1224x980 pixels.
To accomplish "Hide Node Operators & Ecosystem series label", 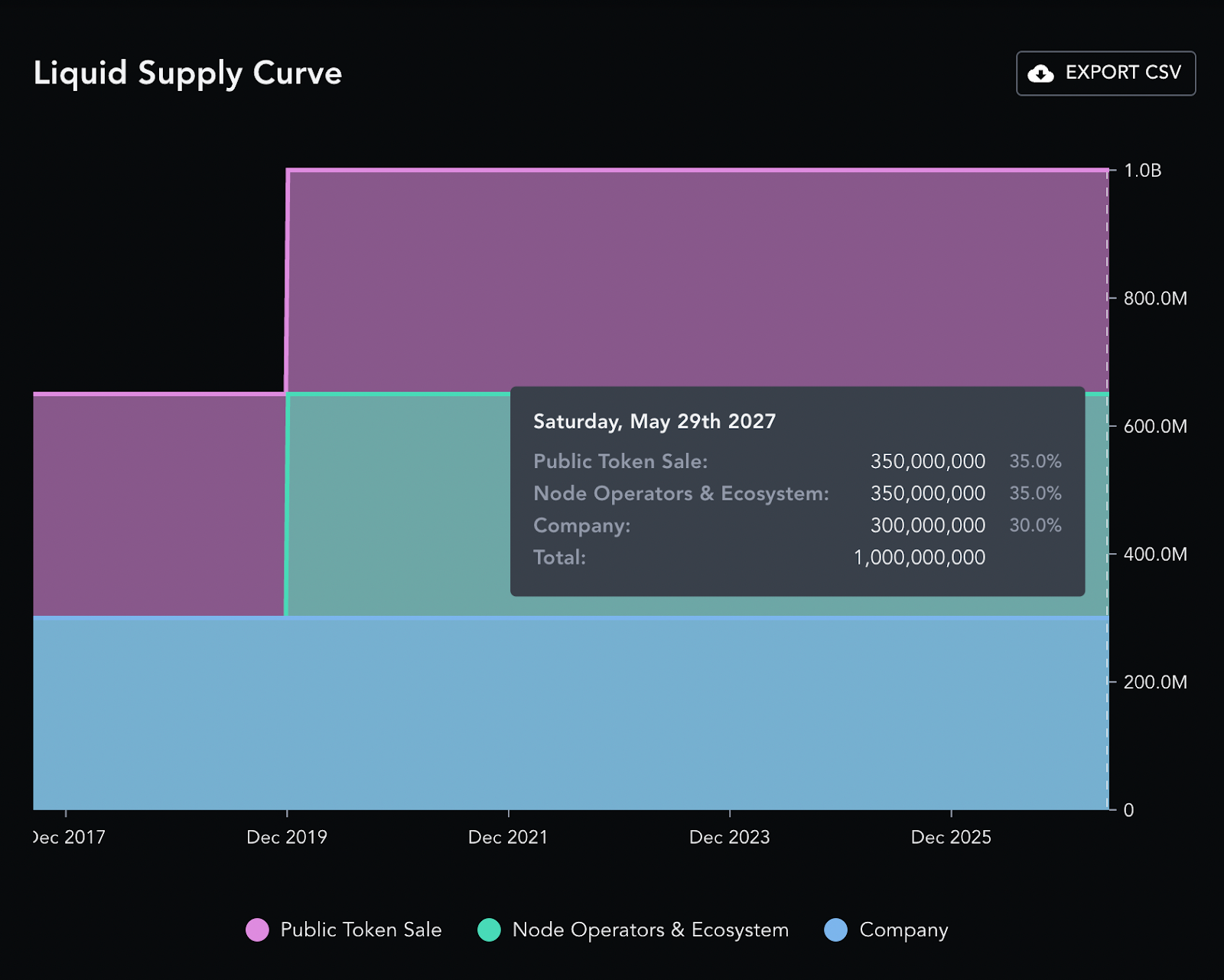I will click(x=650, y=930).
